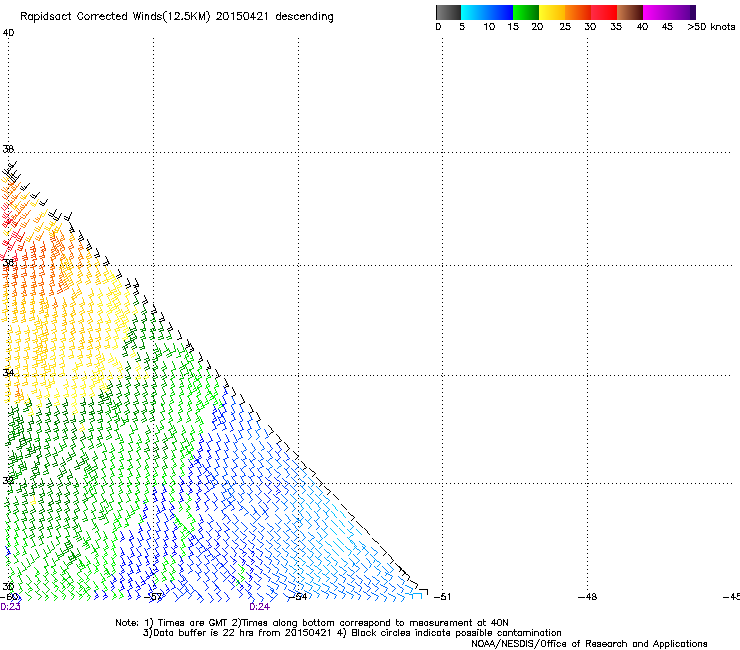Click the gray 0-5 knots legend segment

[x=448, y=12]
